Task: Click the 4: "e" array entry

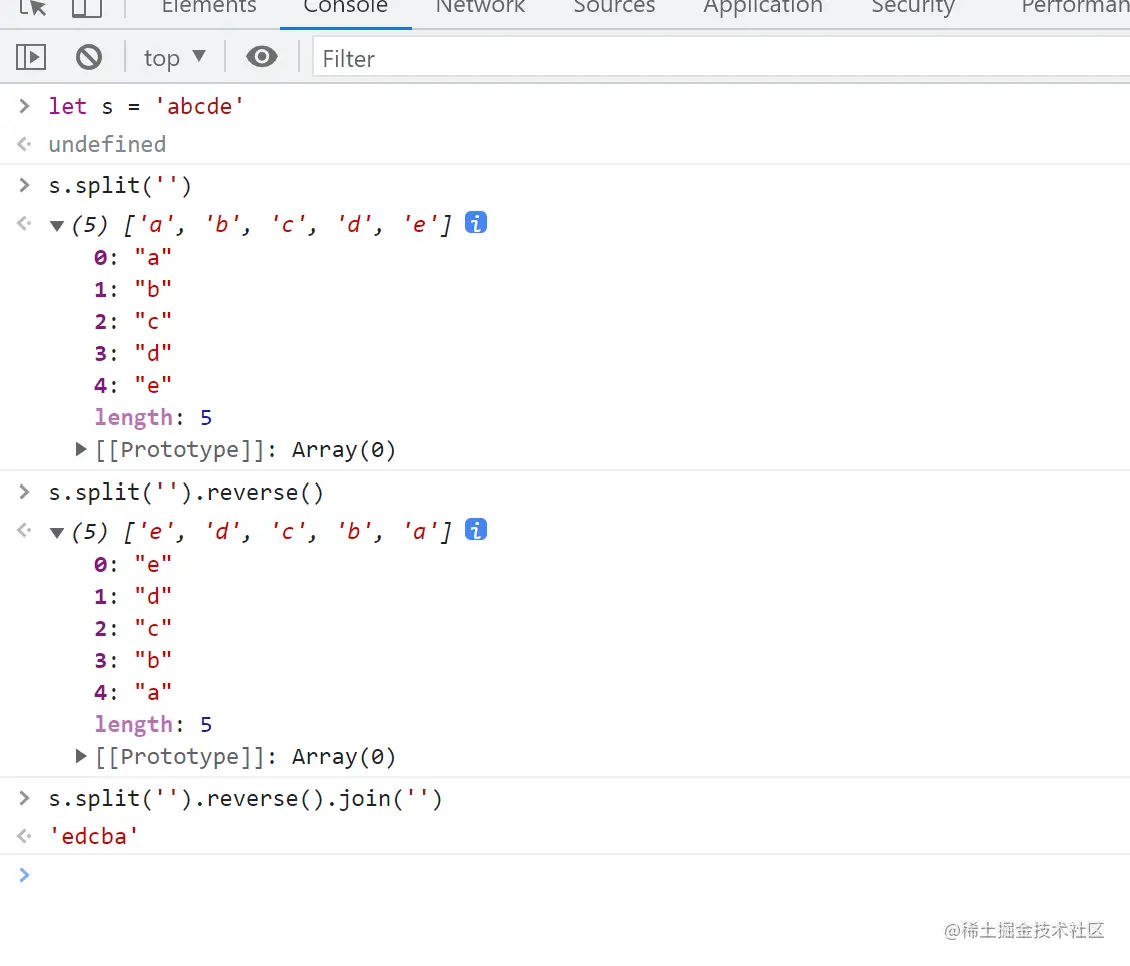Action: pos(133,385)
